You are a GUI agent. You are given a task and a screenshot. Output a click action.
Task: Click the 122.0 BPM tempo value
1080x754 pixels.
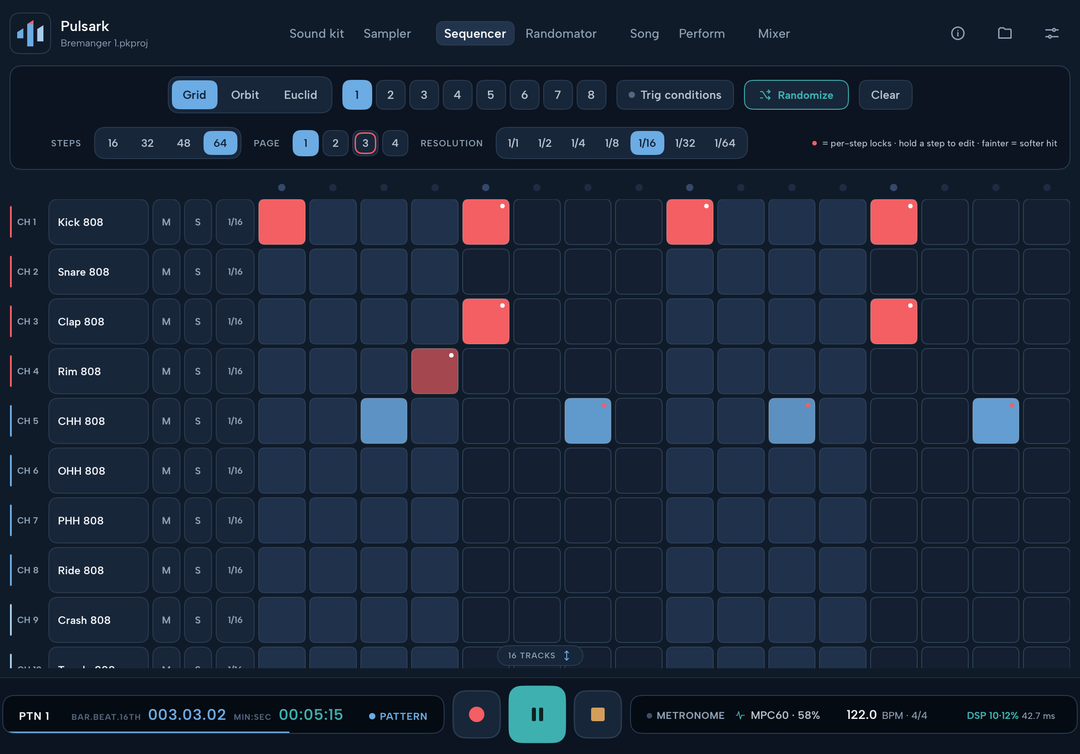click(861, 715)
